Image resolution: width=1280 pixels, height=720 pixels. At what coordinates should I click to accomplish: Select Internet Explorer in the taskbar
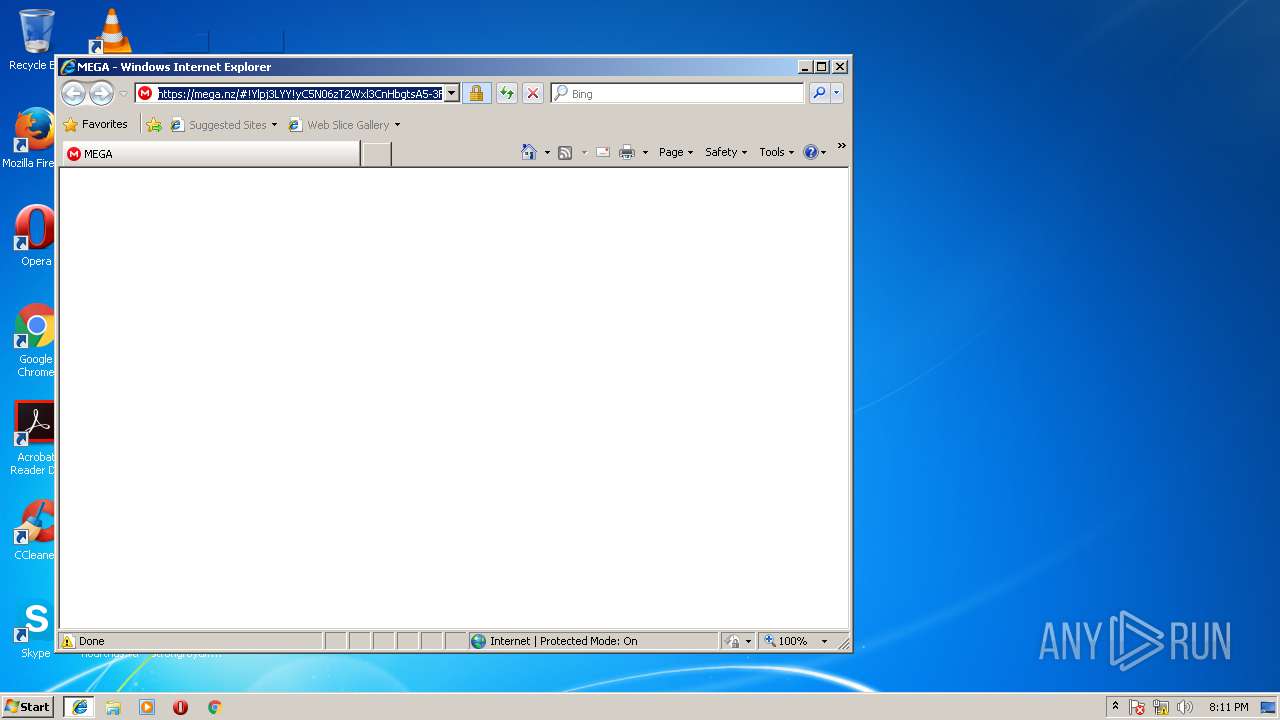click(x=80, y=706)
